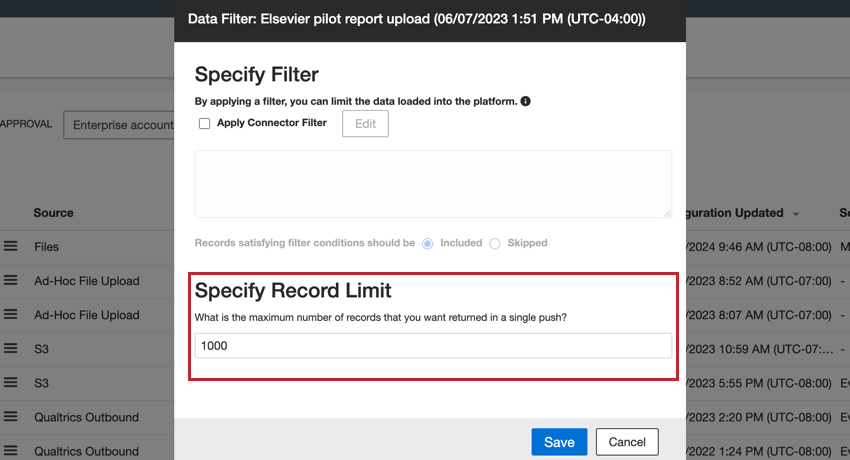Enable the Apply Connector Filter checkbox

click(205, 123)
